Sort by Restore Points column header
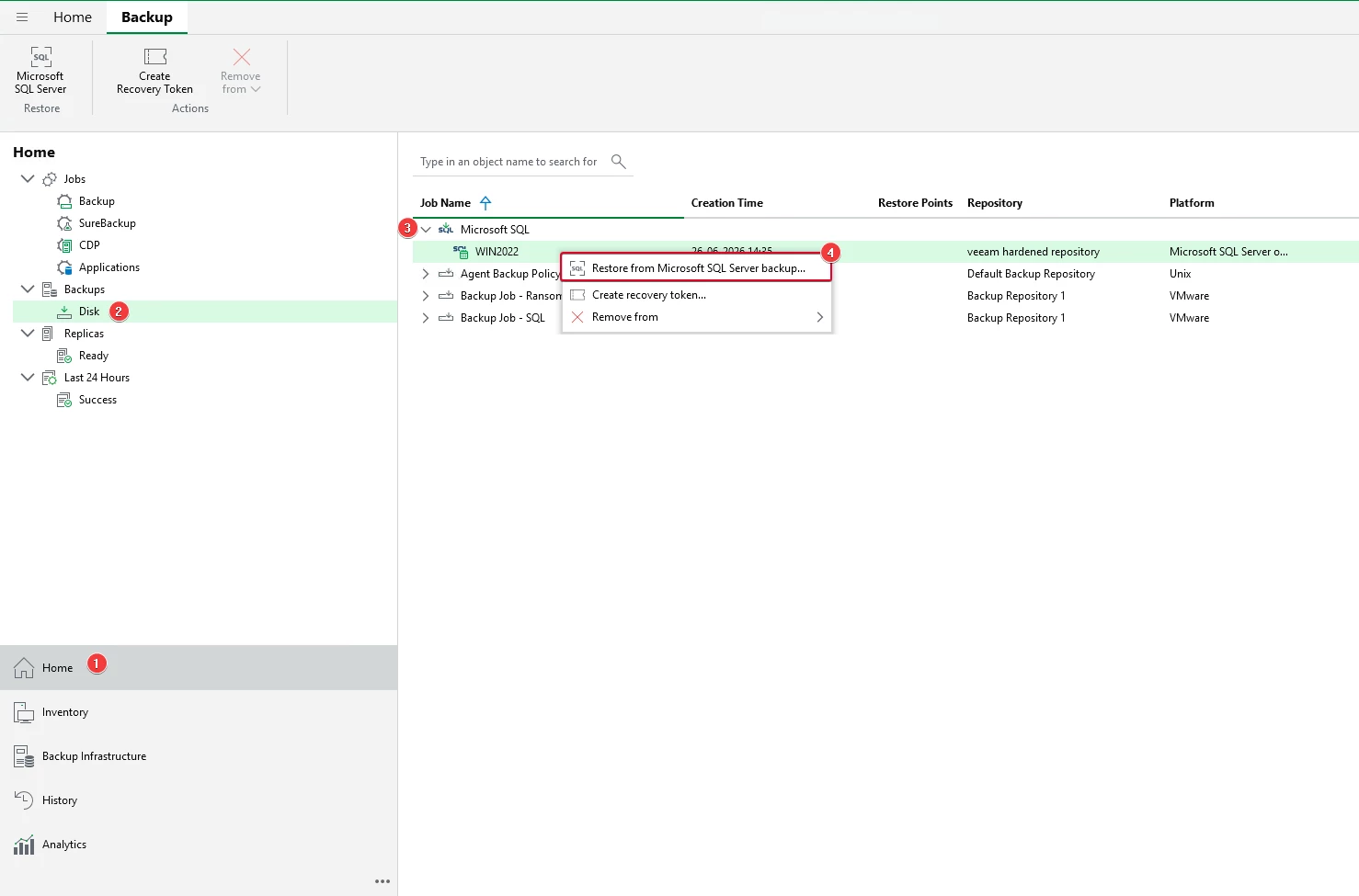 coord(915,203)
